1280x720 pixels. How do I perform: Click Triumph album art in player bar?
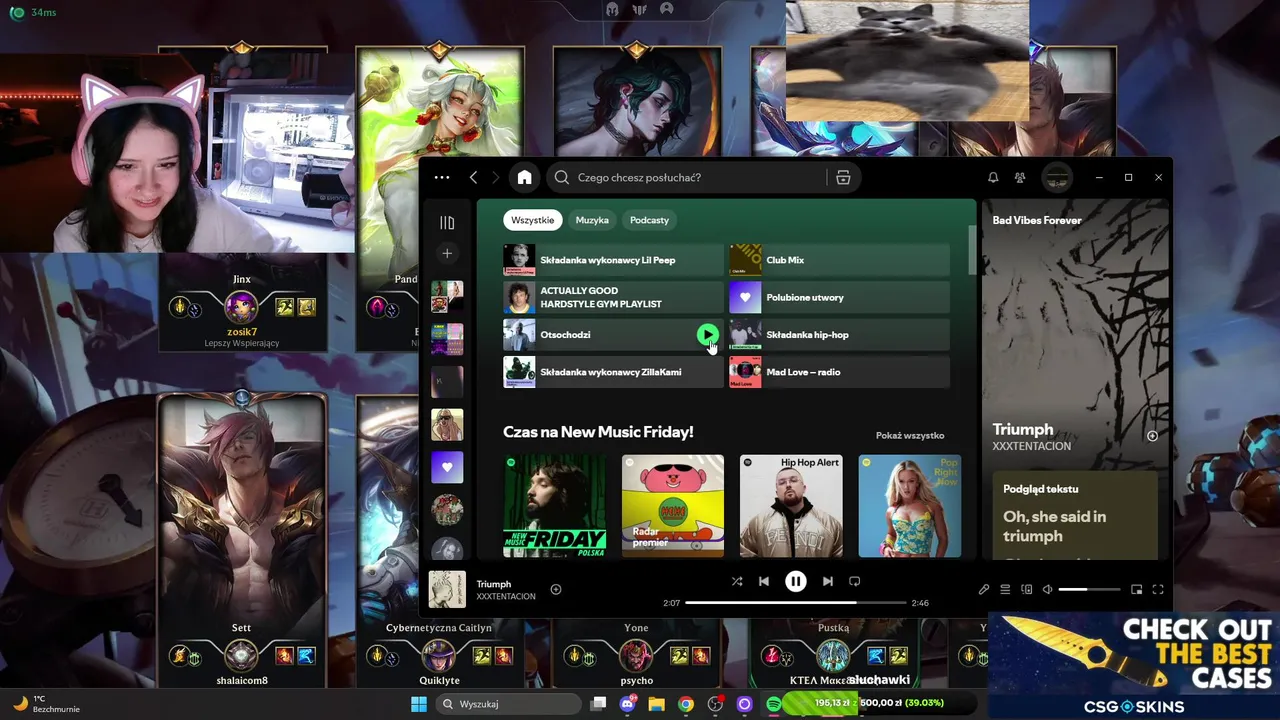point(447,589)
